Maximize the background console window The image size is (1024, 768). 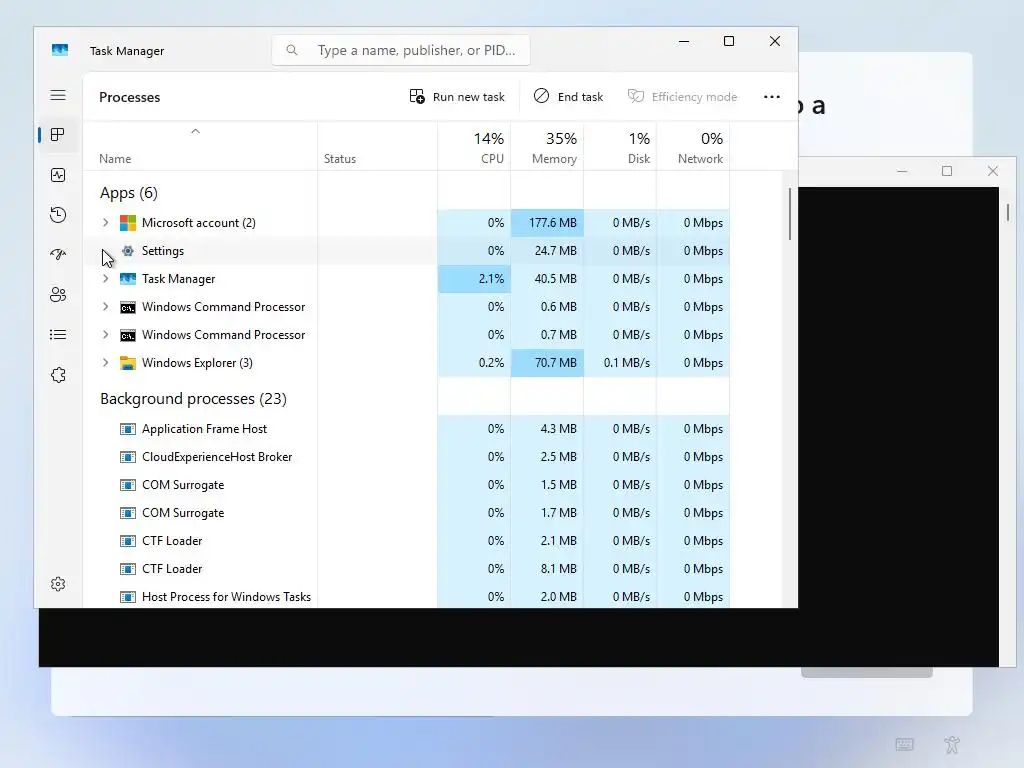coord(947,171)
